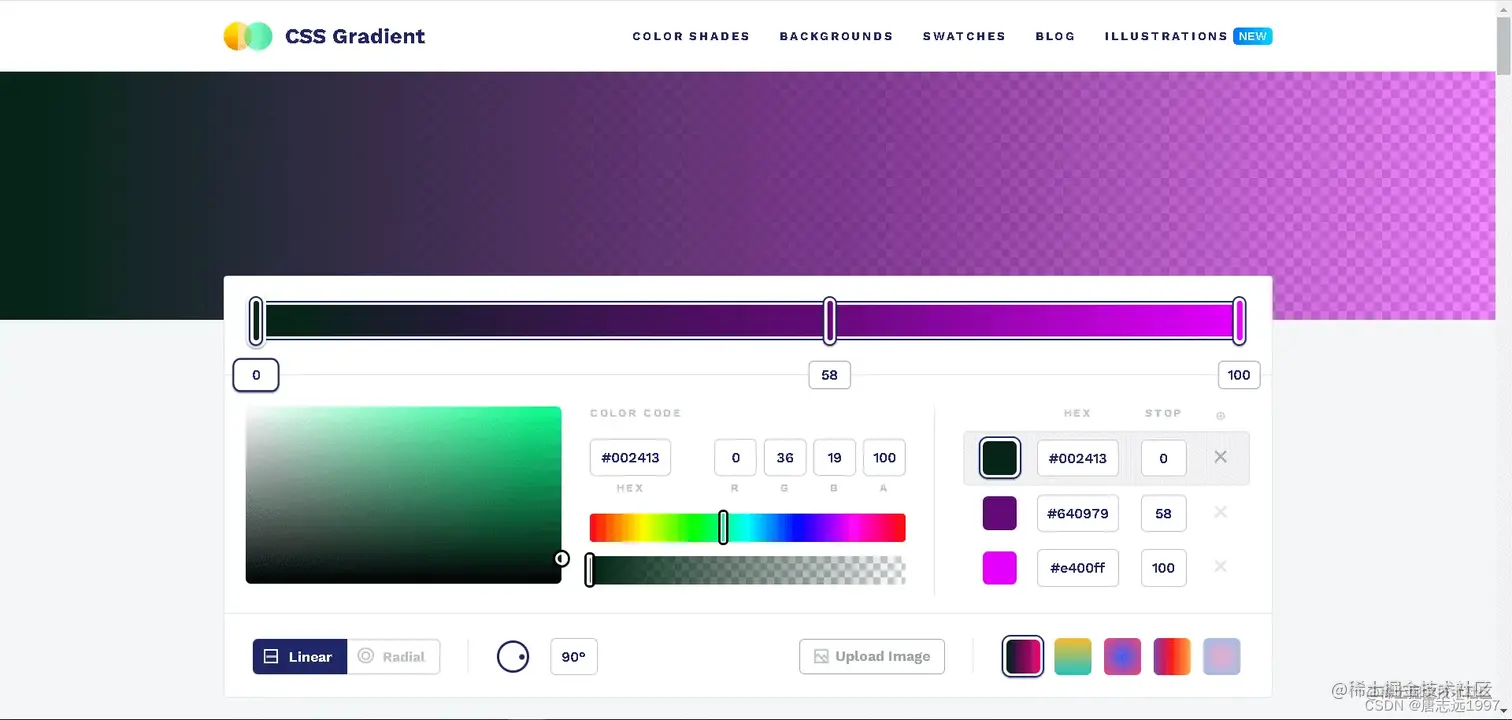Open the Backgrounds menu item
Image resolution: width=1512 pixels, height=720 pixels.
[836, 36]
